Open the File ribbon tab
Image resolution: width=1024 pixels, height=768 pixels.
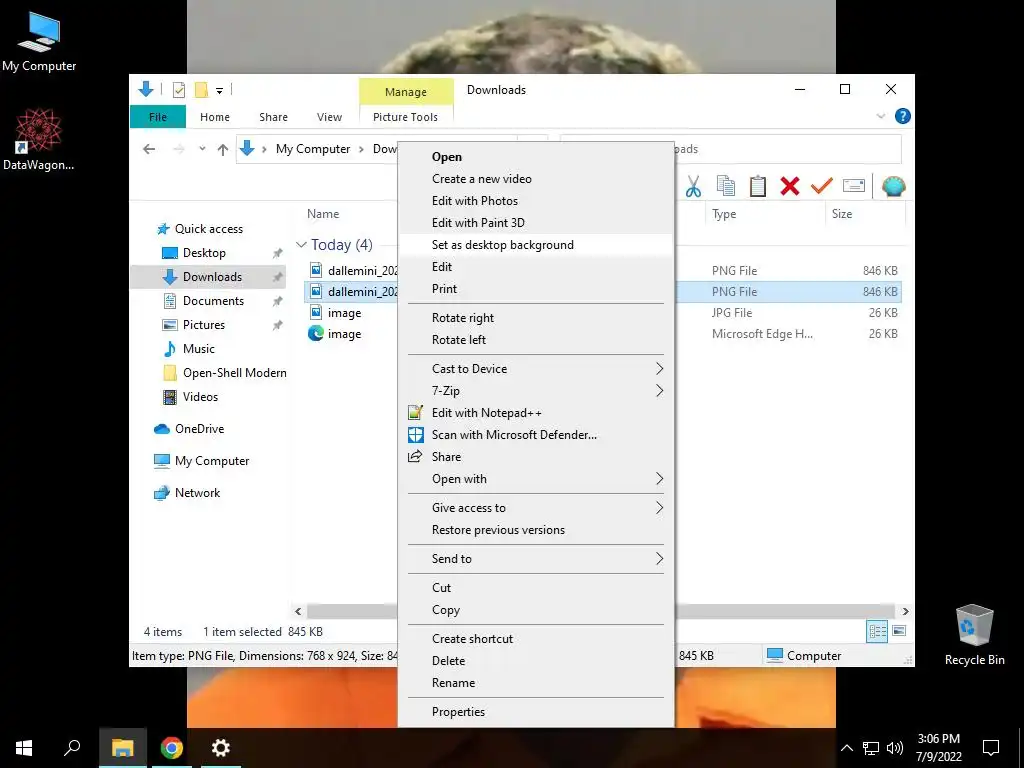157,117
